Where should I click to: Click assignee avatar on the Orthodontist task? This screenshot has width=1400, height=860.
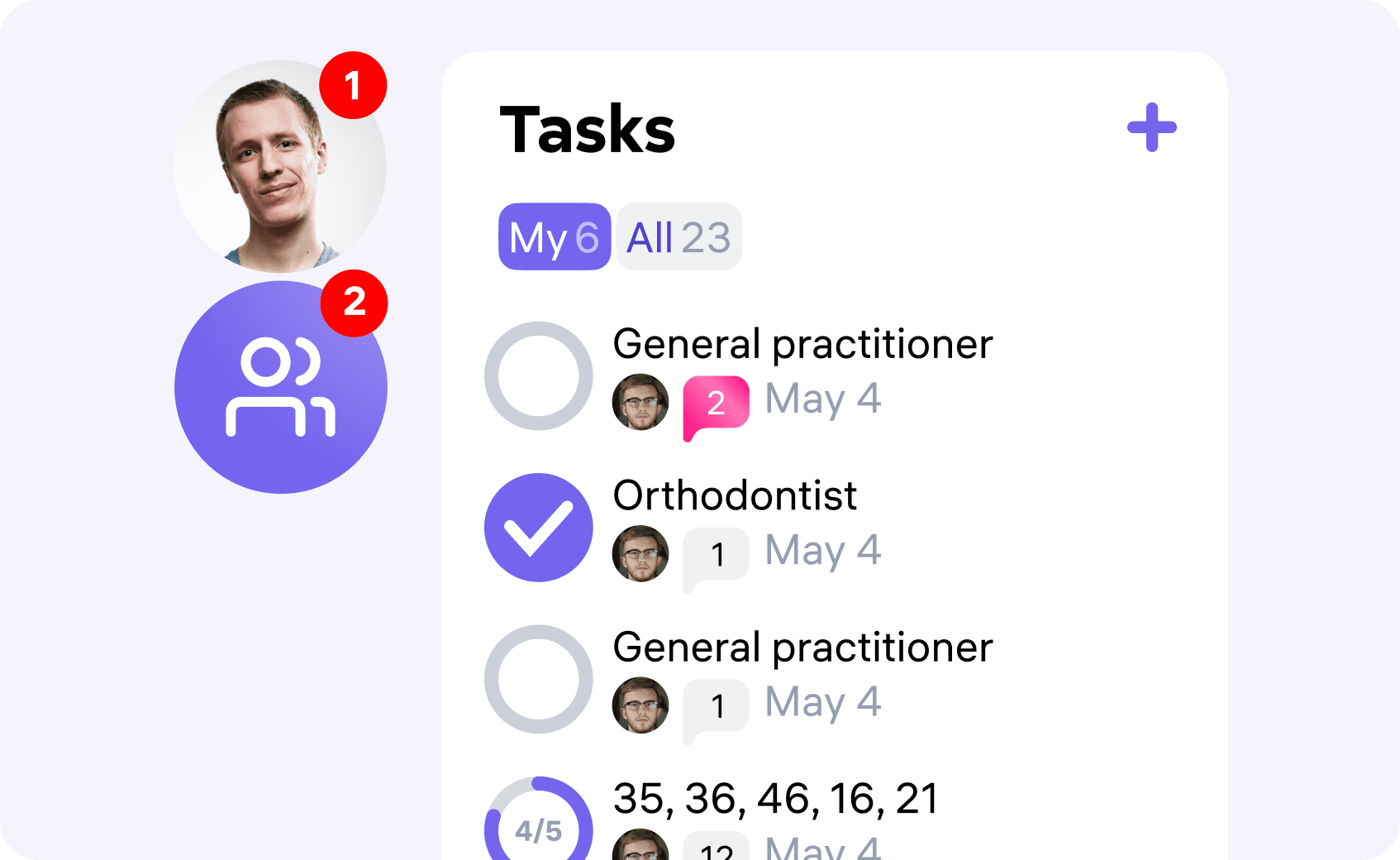point(640,553)
